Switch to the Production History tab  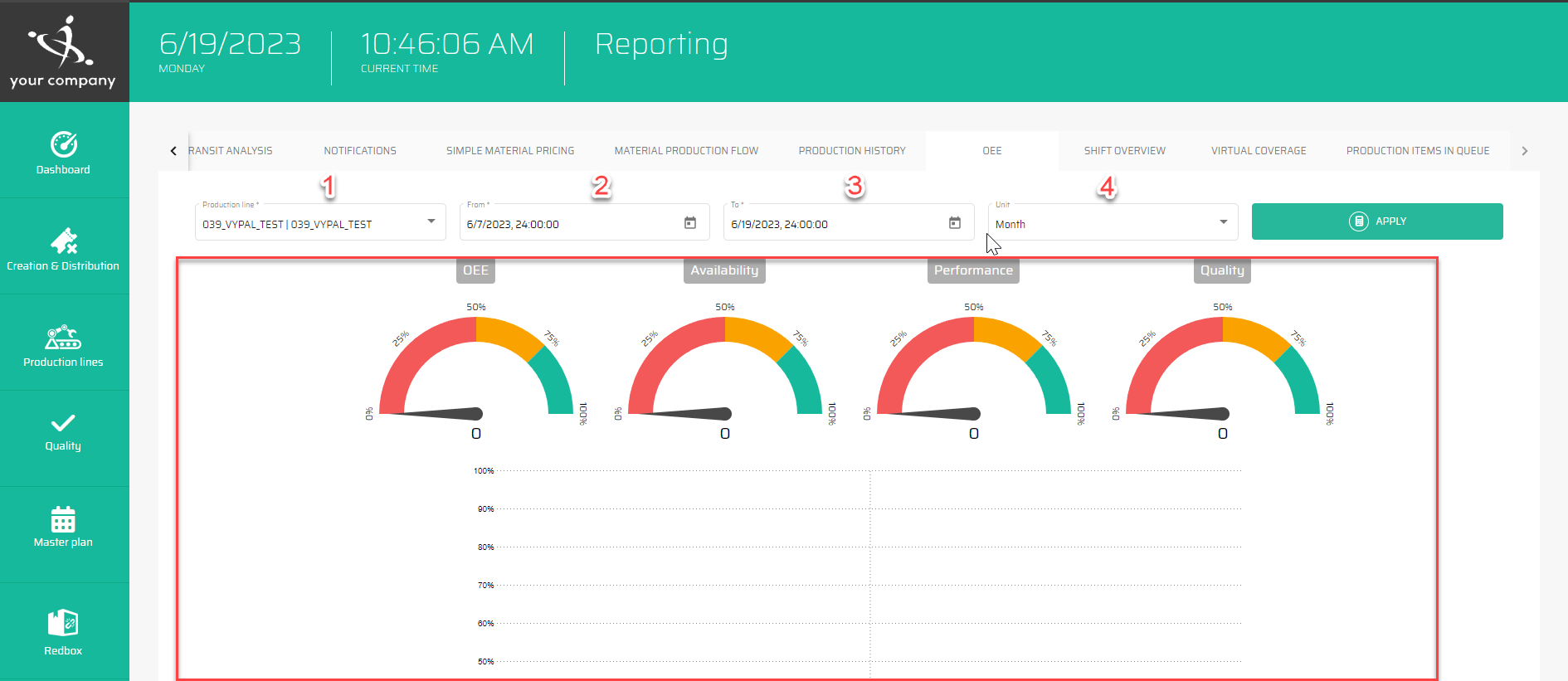(852, 151)
